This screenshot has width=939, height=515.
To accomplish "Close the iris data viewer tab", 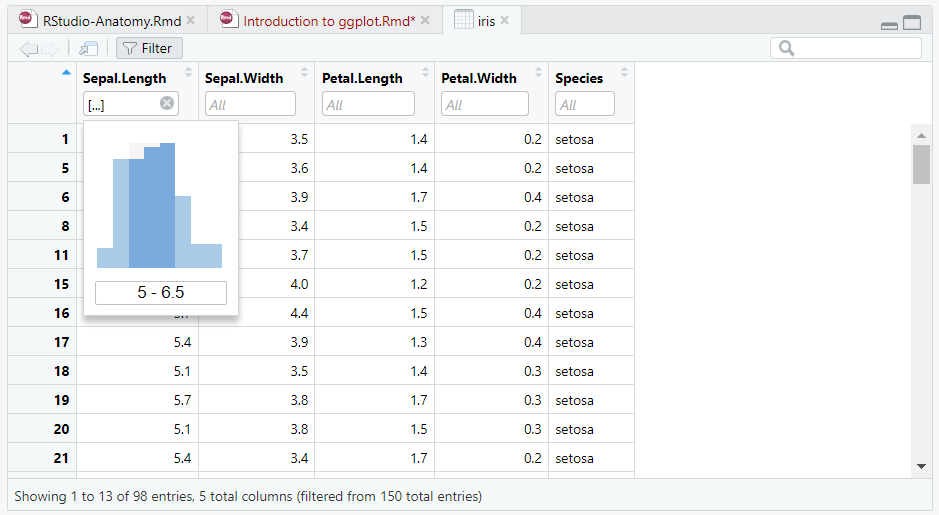I will point(505,20).
